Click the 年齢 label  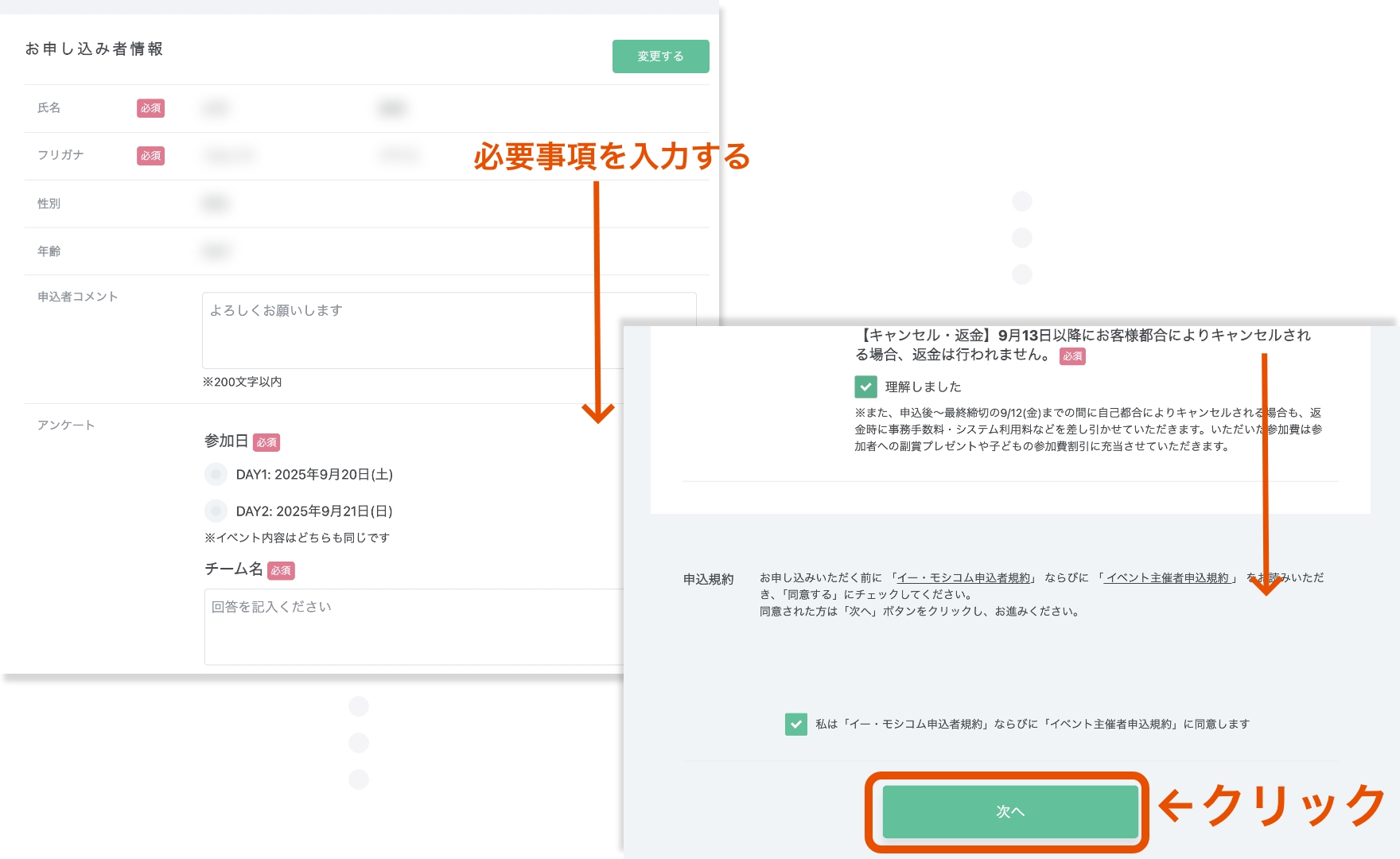pos(49,251)
